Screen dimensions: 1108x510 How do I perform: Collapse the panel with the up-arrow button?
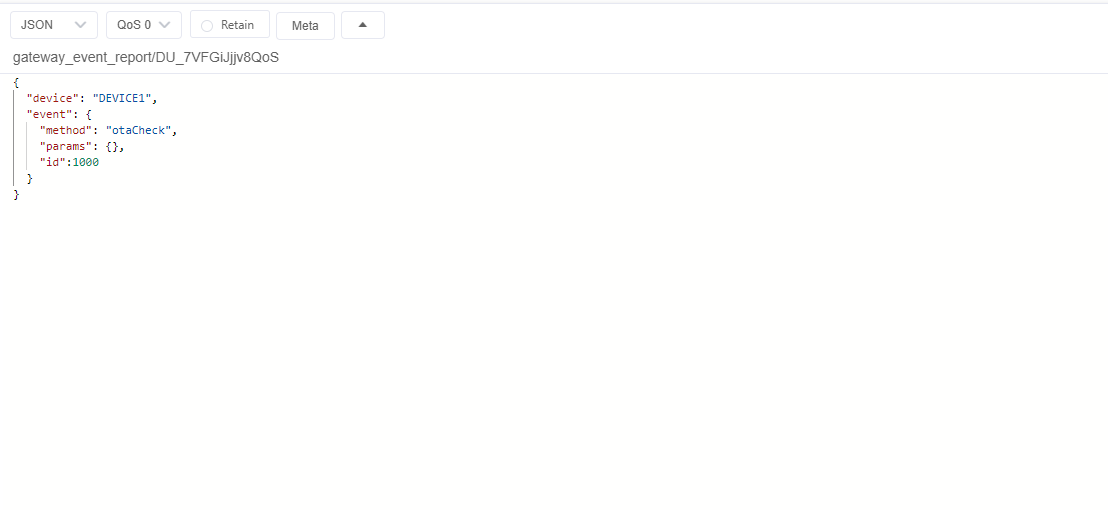pos(362,25)
